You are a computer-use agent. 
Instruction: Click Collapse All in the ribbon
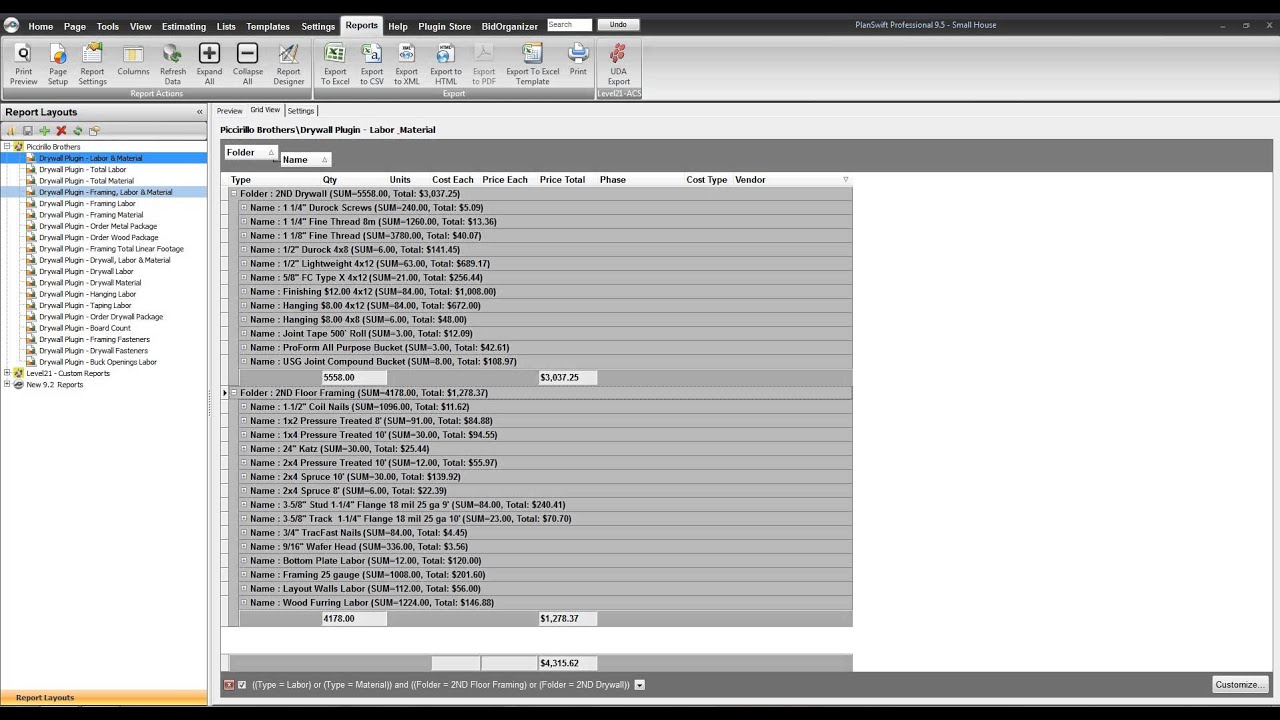click(248, 64)
